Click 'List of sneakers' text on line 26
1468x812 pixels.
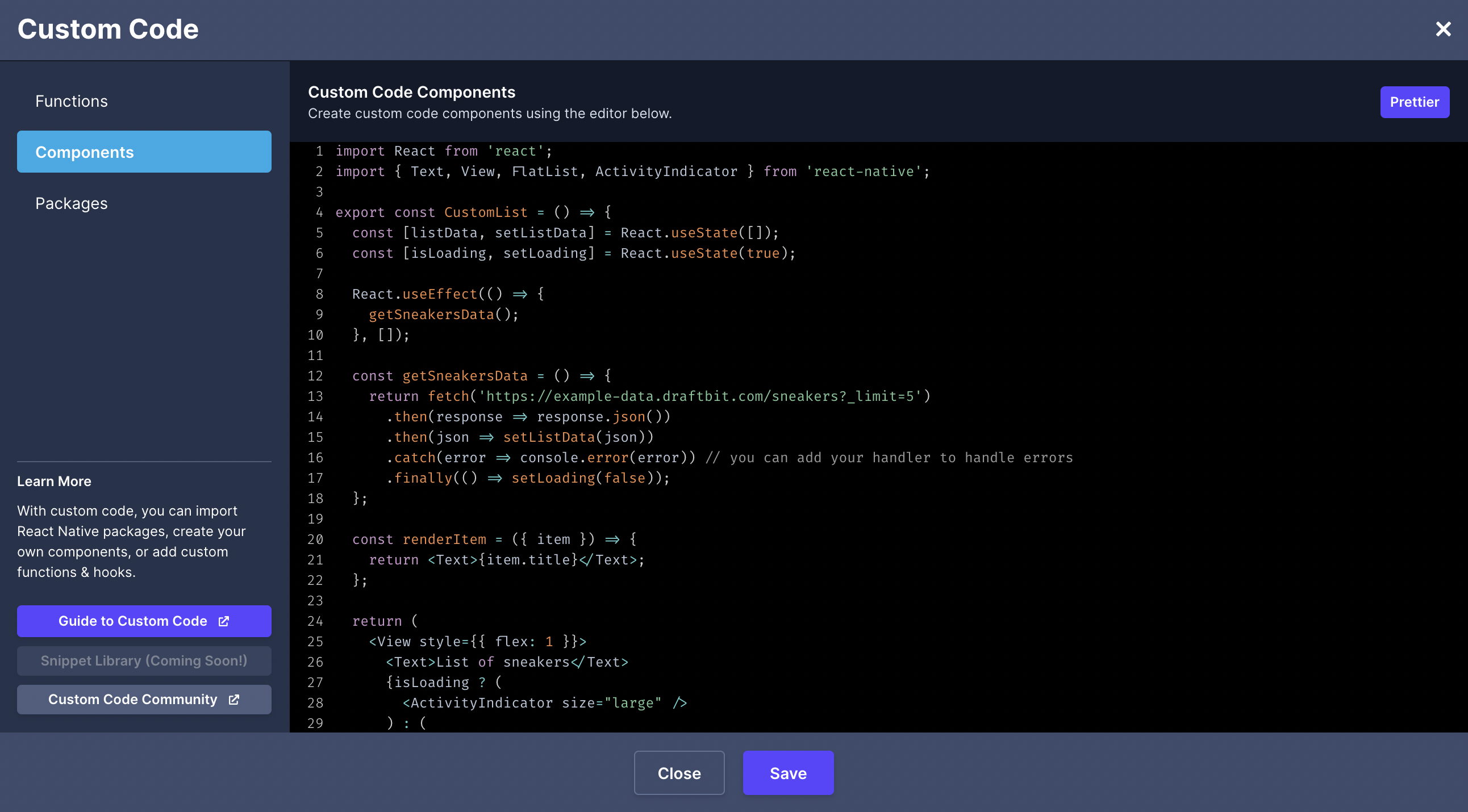tap(503, 662)
